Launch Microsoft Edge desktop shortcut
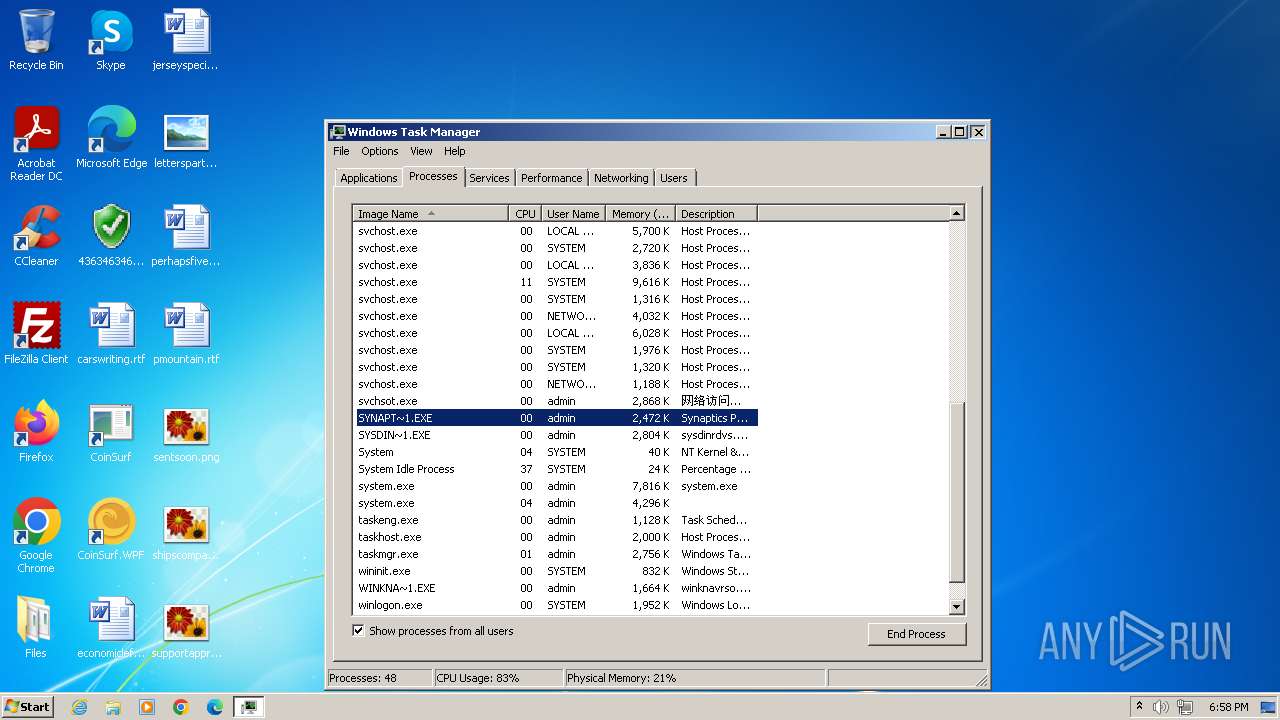 click(111, 138)
